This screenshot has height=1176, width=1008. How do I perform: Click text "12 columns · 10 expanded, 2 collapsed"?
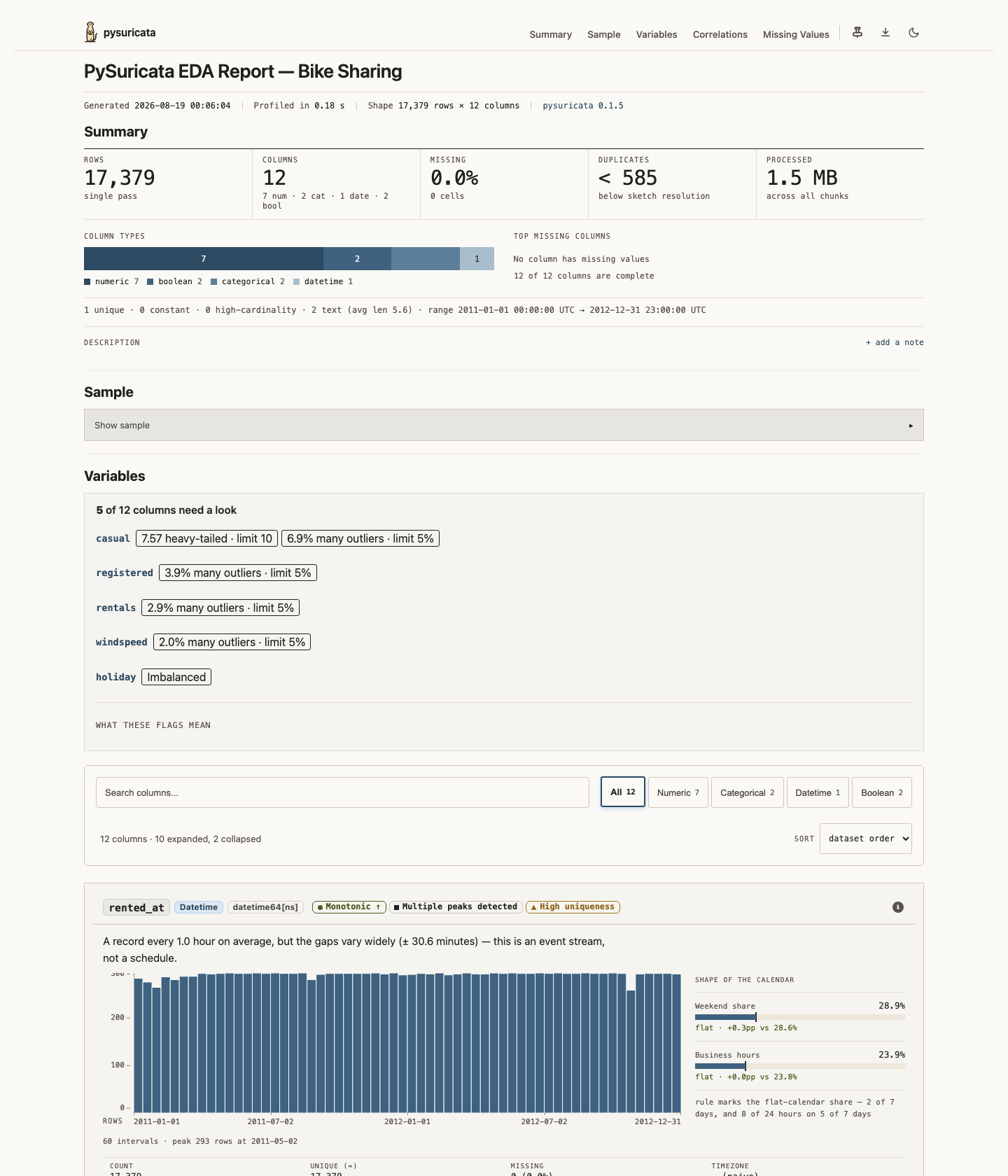tap(181, 839)
